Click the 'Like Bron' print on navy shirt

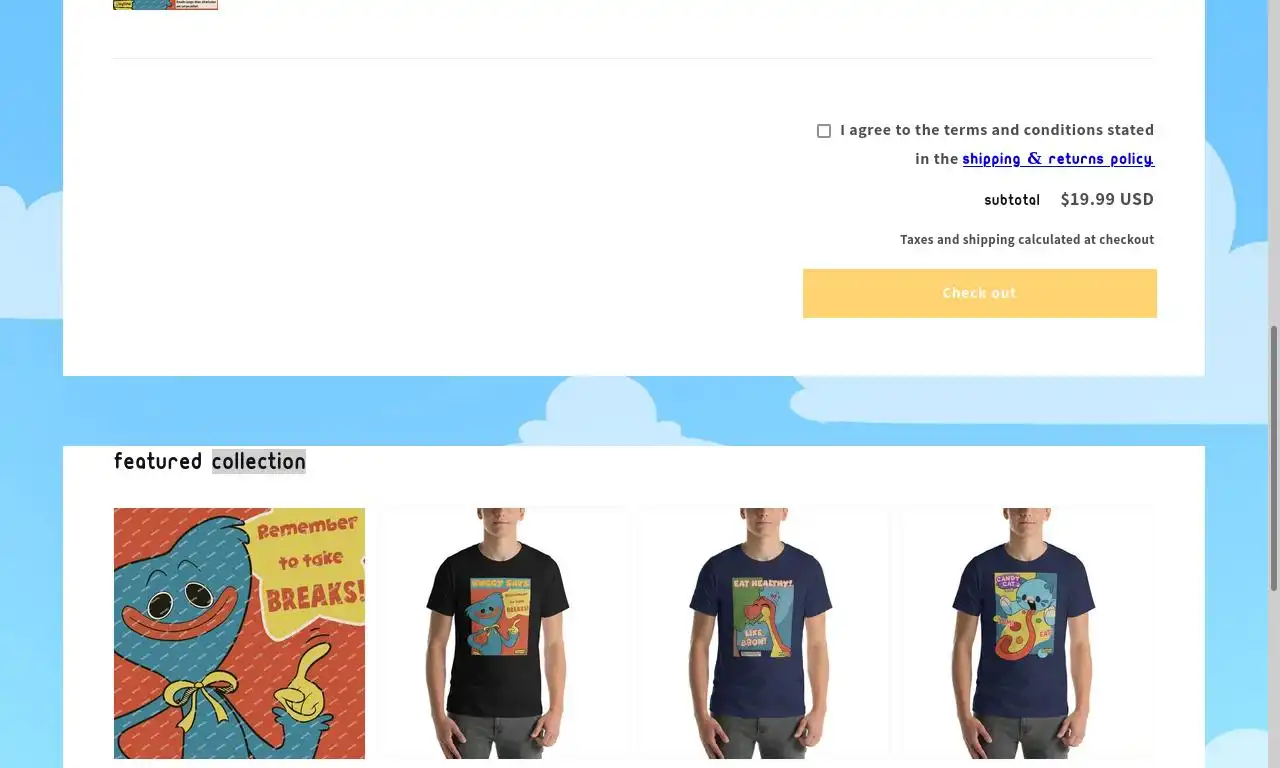point(764,616)
